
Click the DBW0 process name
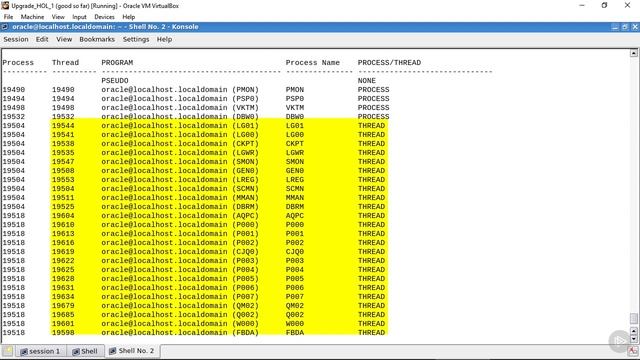coord(295,116)
